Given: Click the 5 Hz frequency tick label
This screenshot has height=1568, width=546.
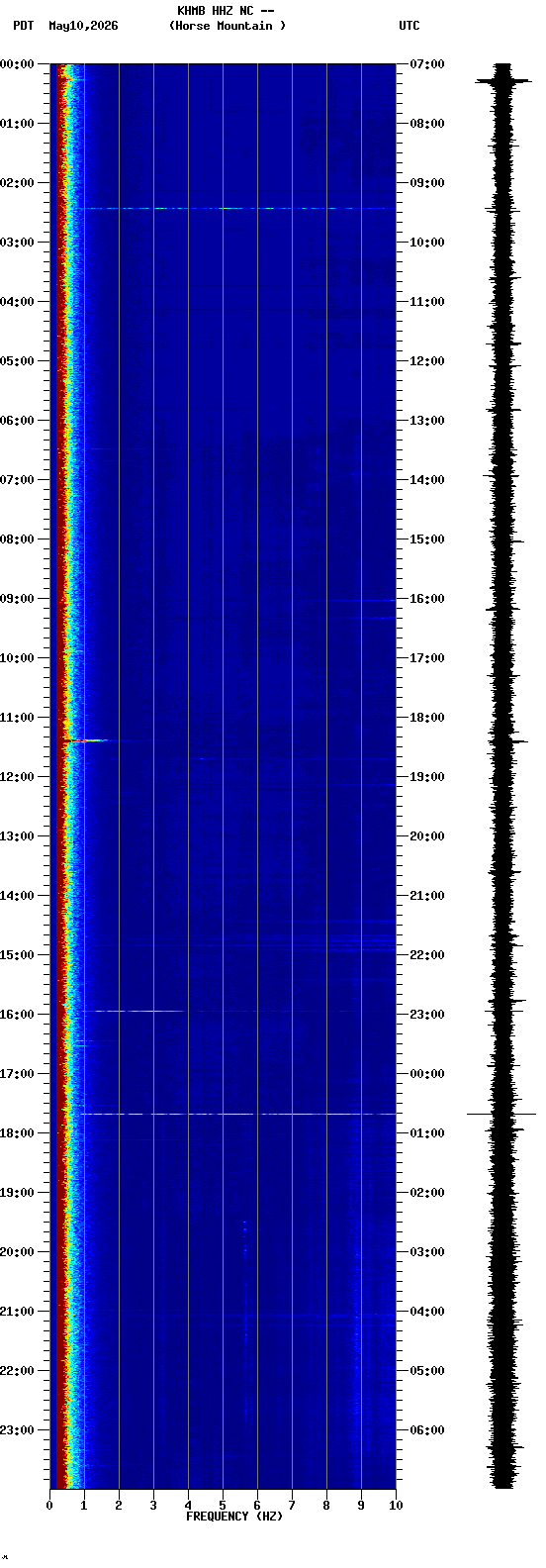Looking at the screenshot, I should 223,1506.
